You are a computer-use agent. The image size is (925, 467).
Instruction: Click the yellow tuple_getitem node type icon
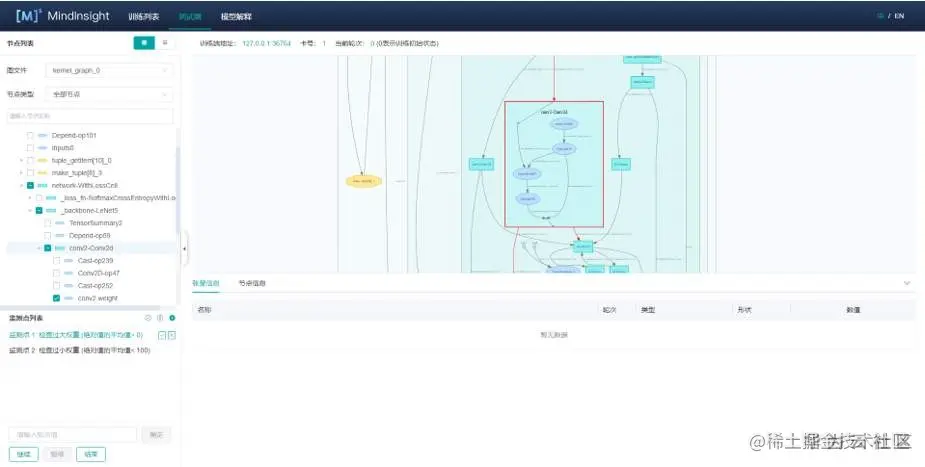point(42,160)
